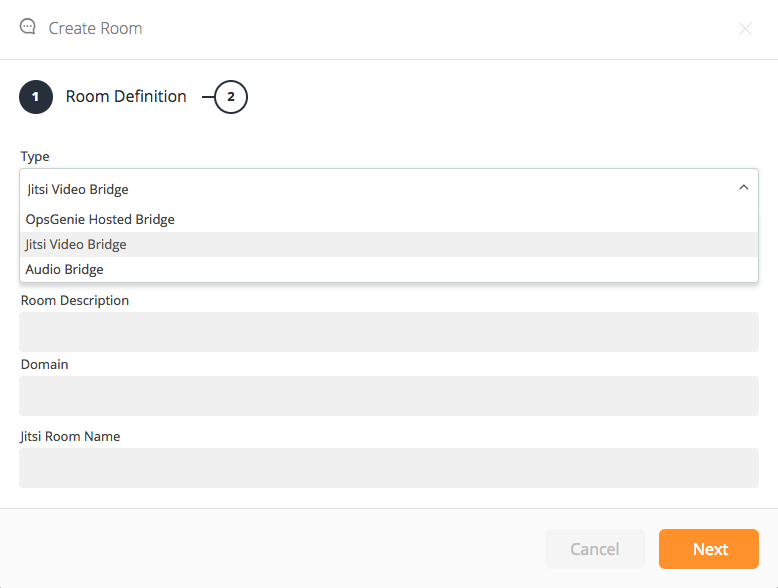Screen dimensions: 778x588
Task: Close the Create Room dialog with X
Action: point(745,29)
